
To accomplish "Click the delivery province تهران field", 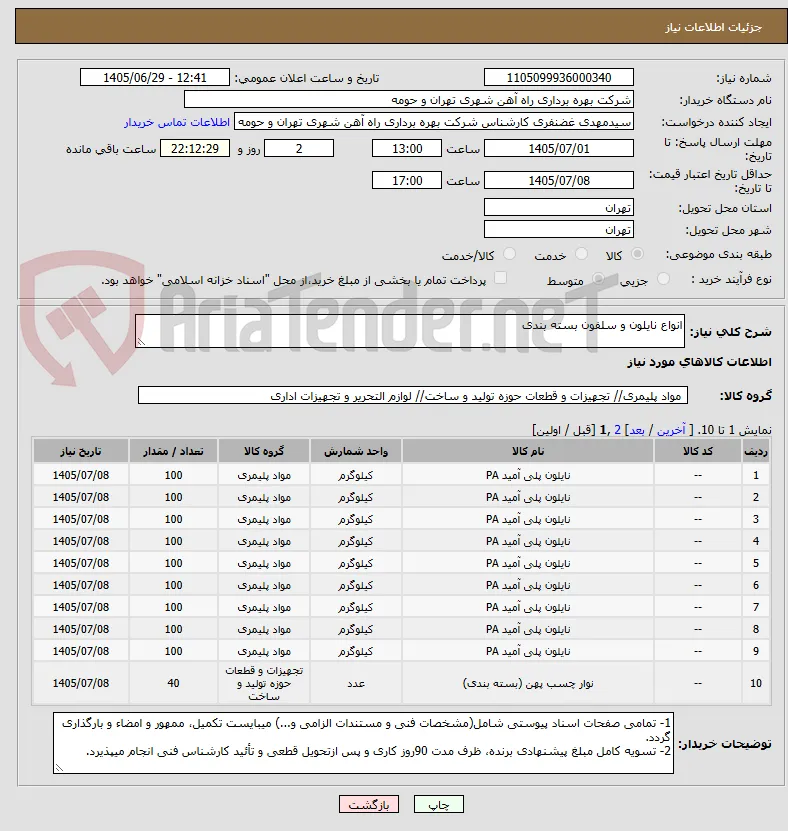I will (559, 208).
